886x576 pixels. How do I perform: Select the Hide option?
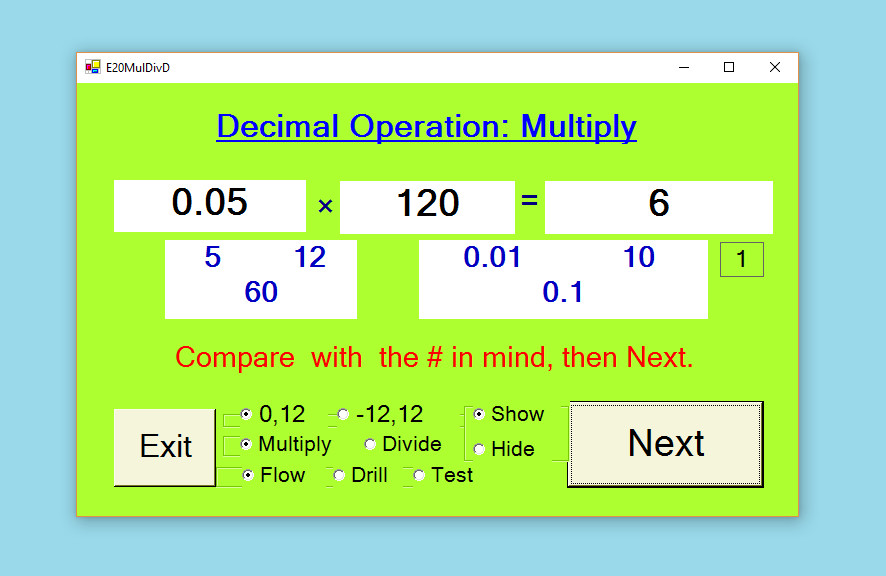(x=479, y=449)
